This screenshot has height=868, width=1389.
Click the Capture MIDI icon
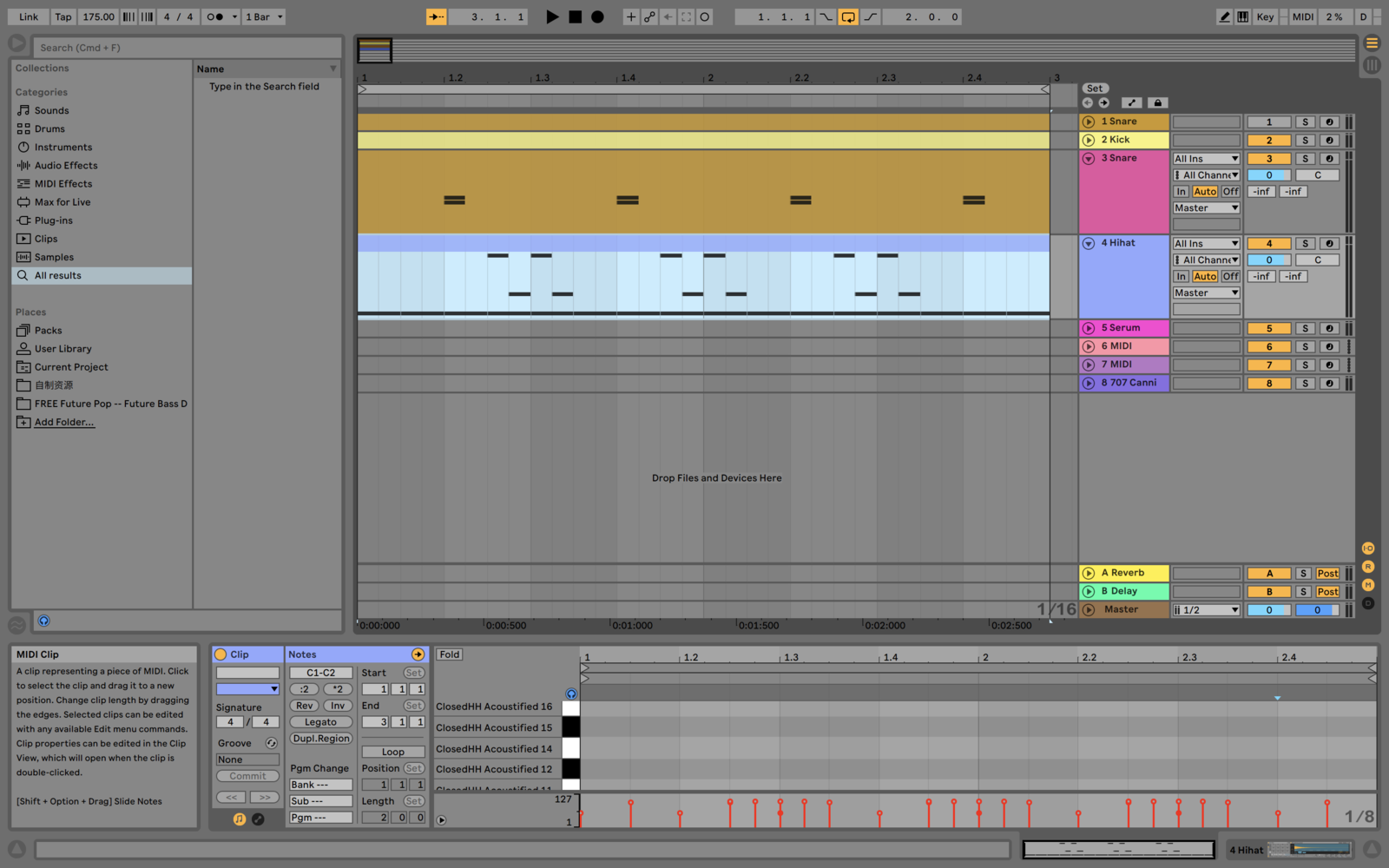pyautogui.click(x=686, y=16)
